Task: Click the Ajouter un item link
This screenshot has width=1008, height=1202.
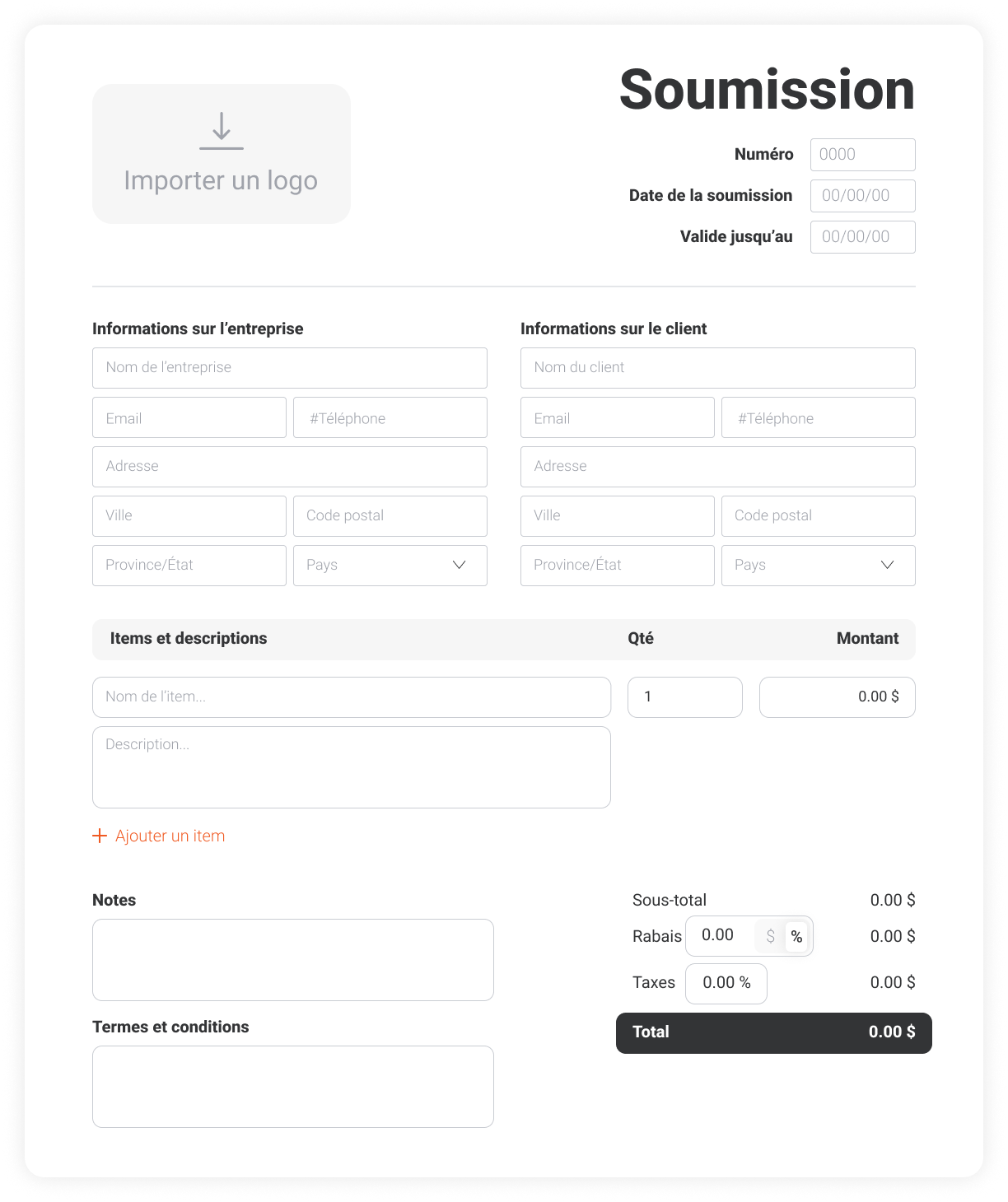Action: coord(170,836)
